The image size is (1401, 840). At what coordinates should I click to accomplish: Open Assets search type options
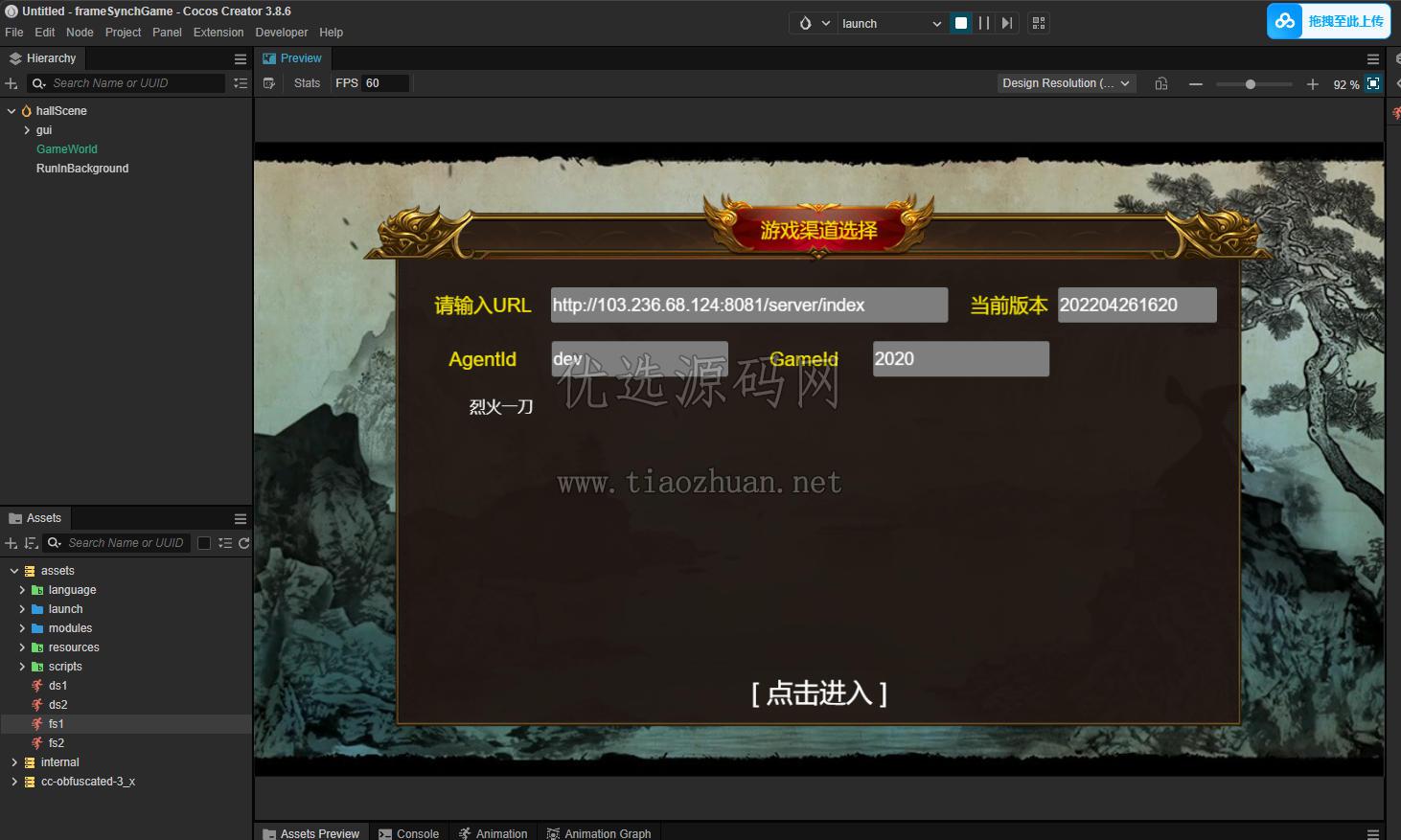click(x=54, y=543)
